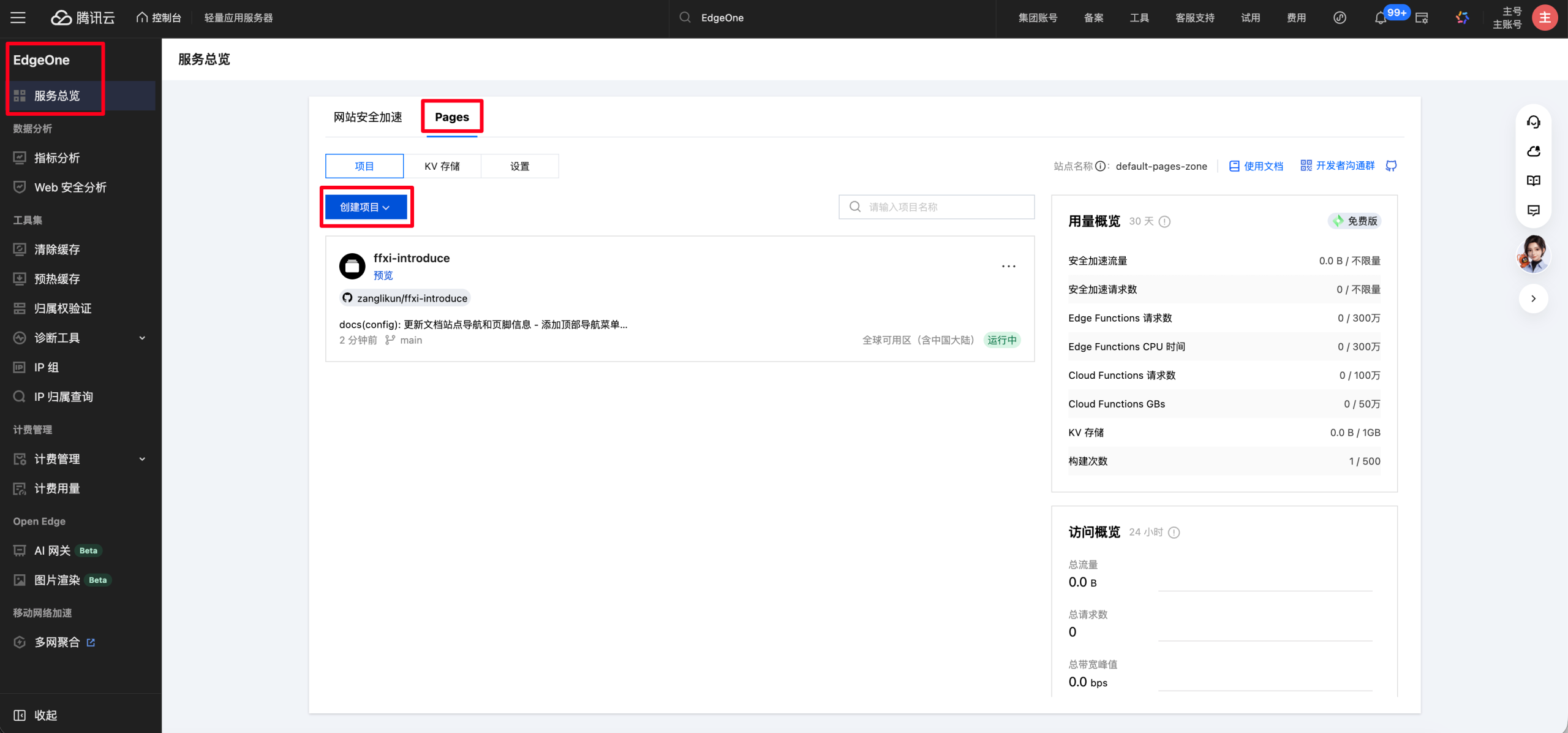The image size is (1568, 733).
Task: Select the KV 存储 tab
Action: [x=442, y=166]
